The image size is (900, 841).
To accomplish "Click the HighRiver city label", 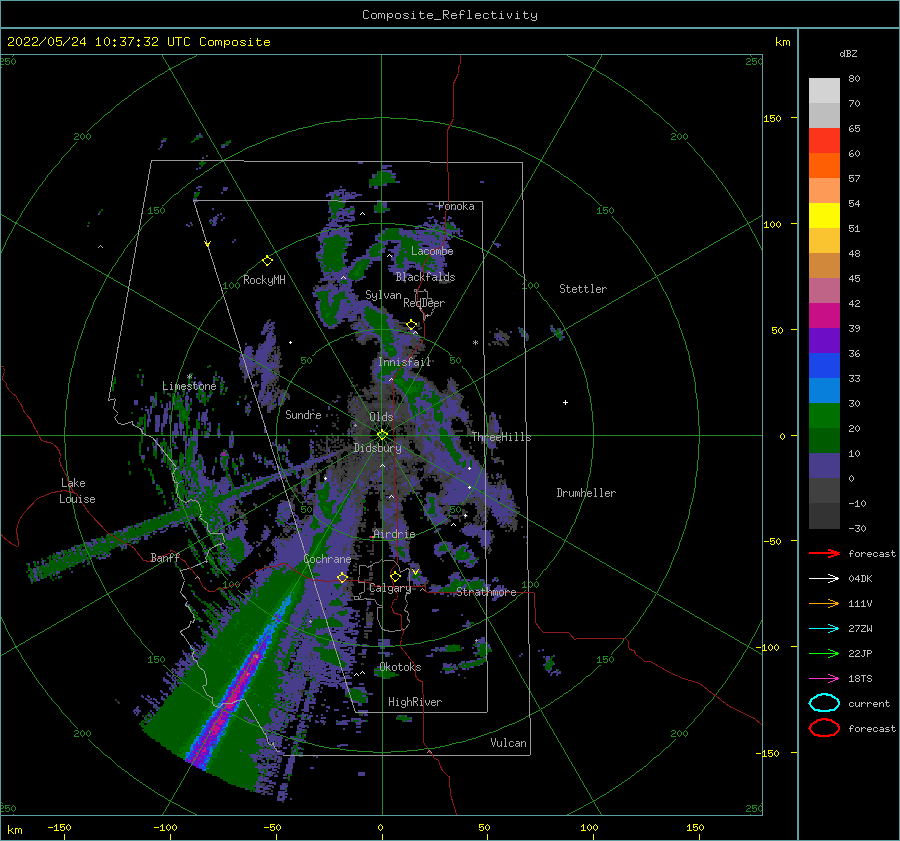I will click(x=415, y=702).
